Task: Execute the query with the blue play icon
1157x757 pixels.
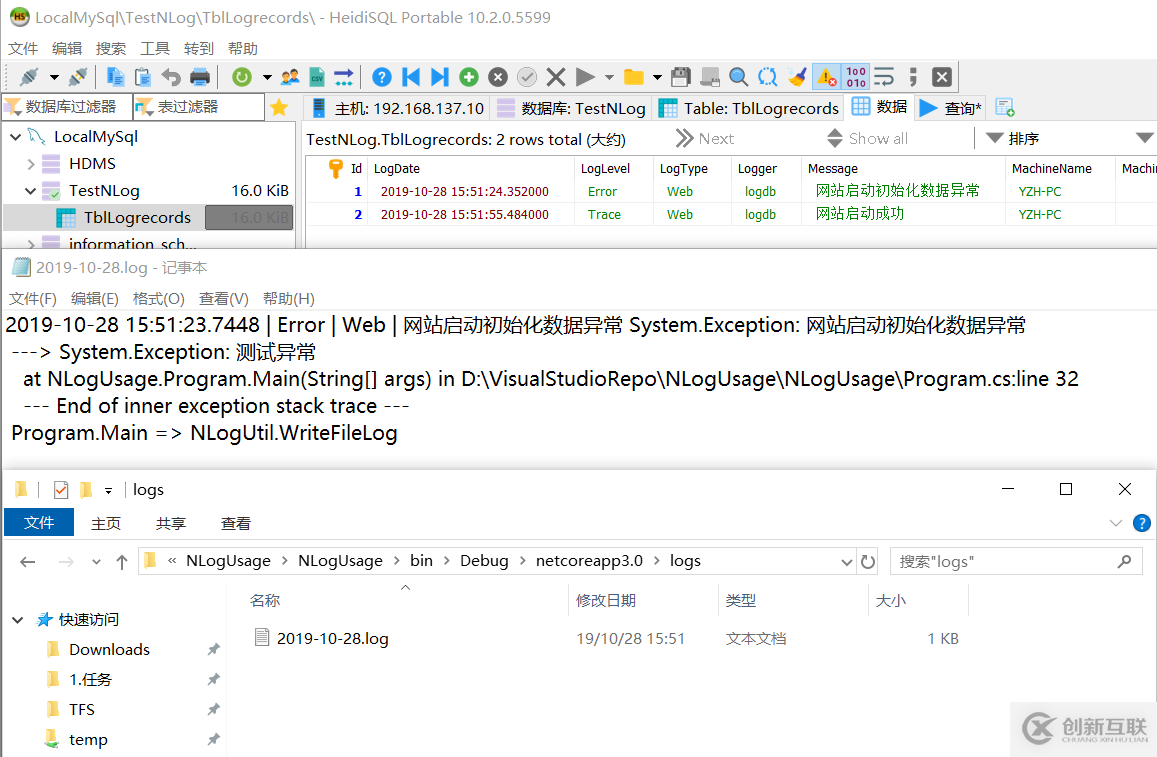Action: [583, 77]
